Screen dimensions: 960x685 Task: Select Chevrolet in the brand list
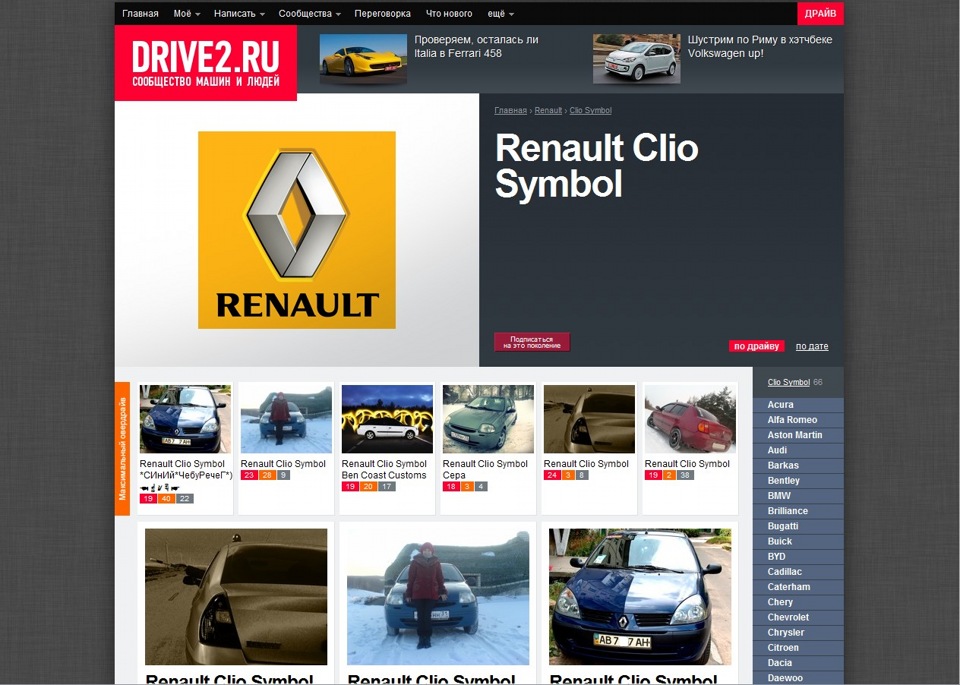click(798, 618)
